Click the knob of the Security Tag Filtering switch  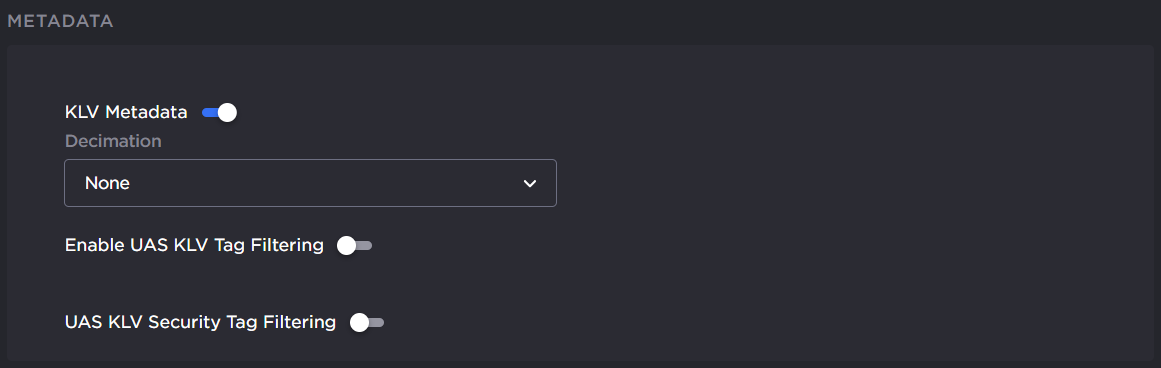(358, 322)
